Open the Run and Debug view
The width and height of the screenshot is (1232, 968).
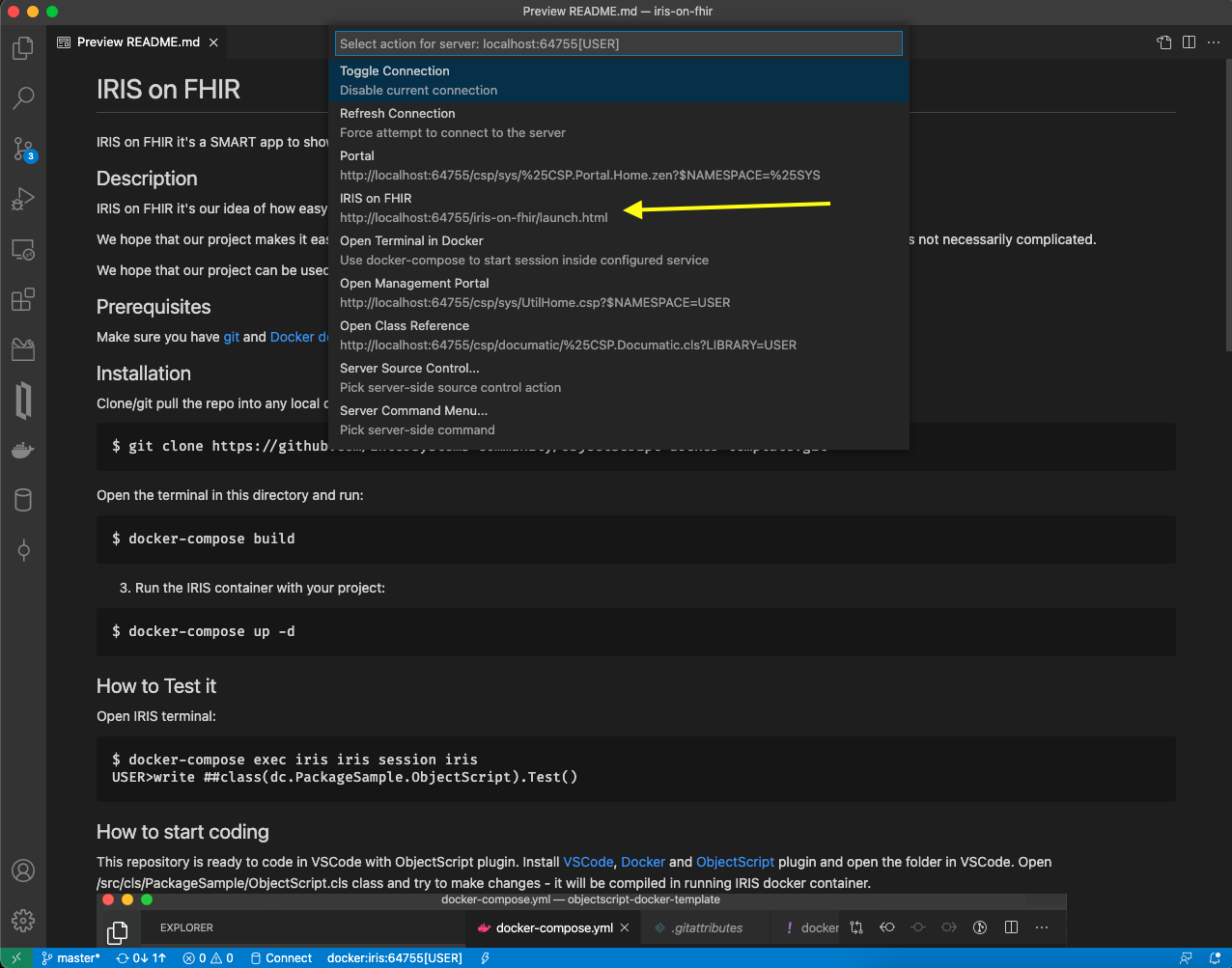[x=23, y=199]
